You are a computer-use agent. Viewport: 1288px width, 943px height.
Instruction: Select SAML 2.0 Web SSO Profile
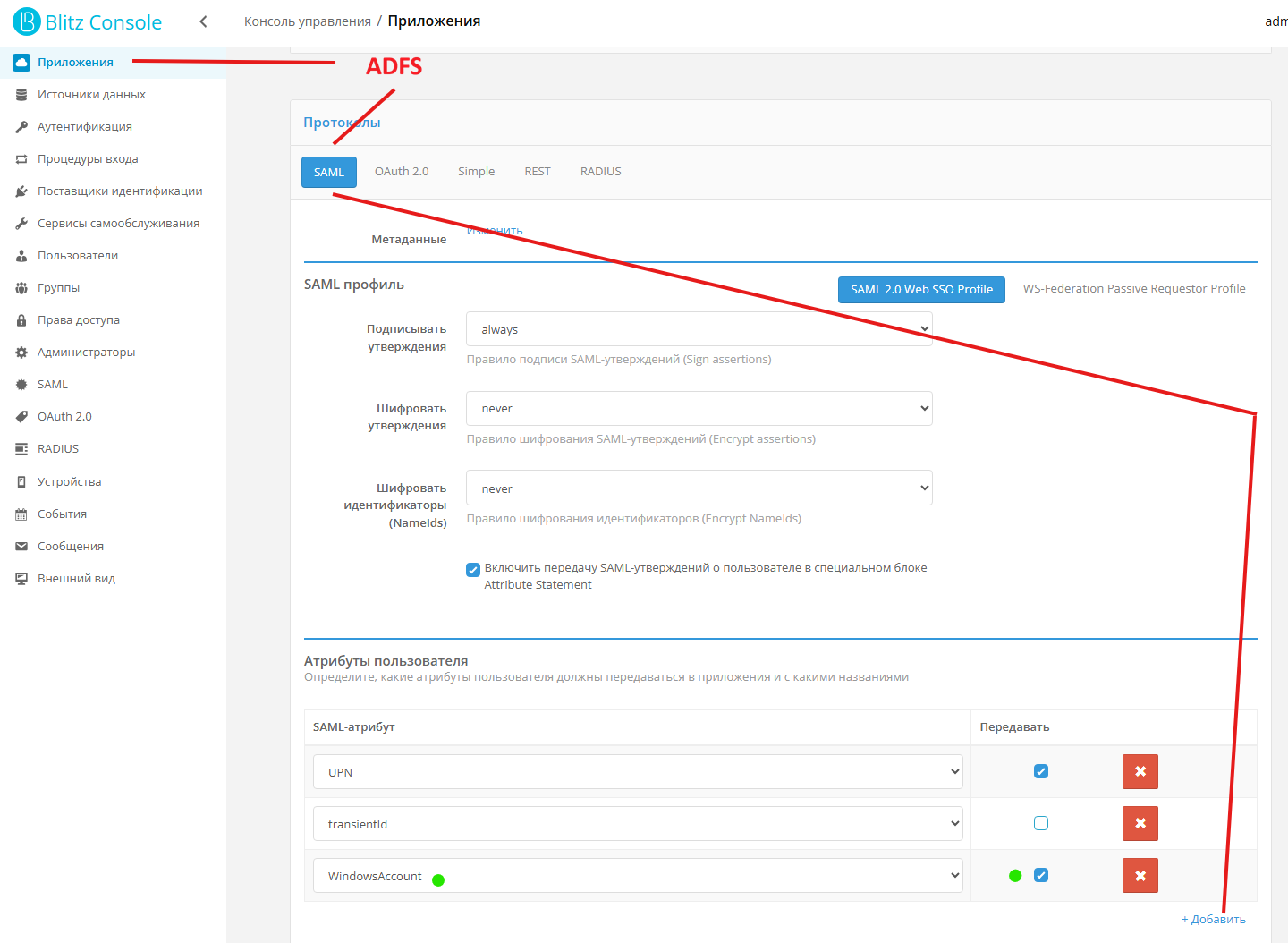(x=921, y=290)
